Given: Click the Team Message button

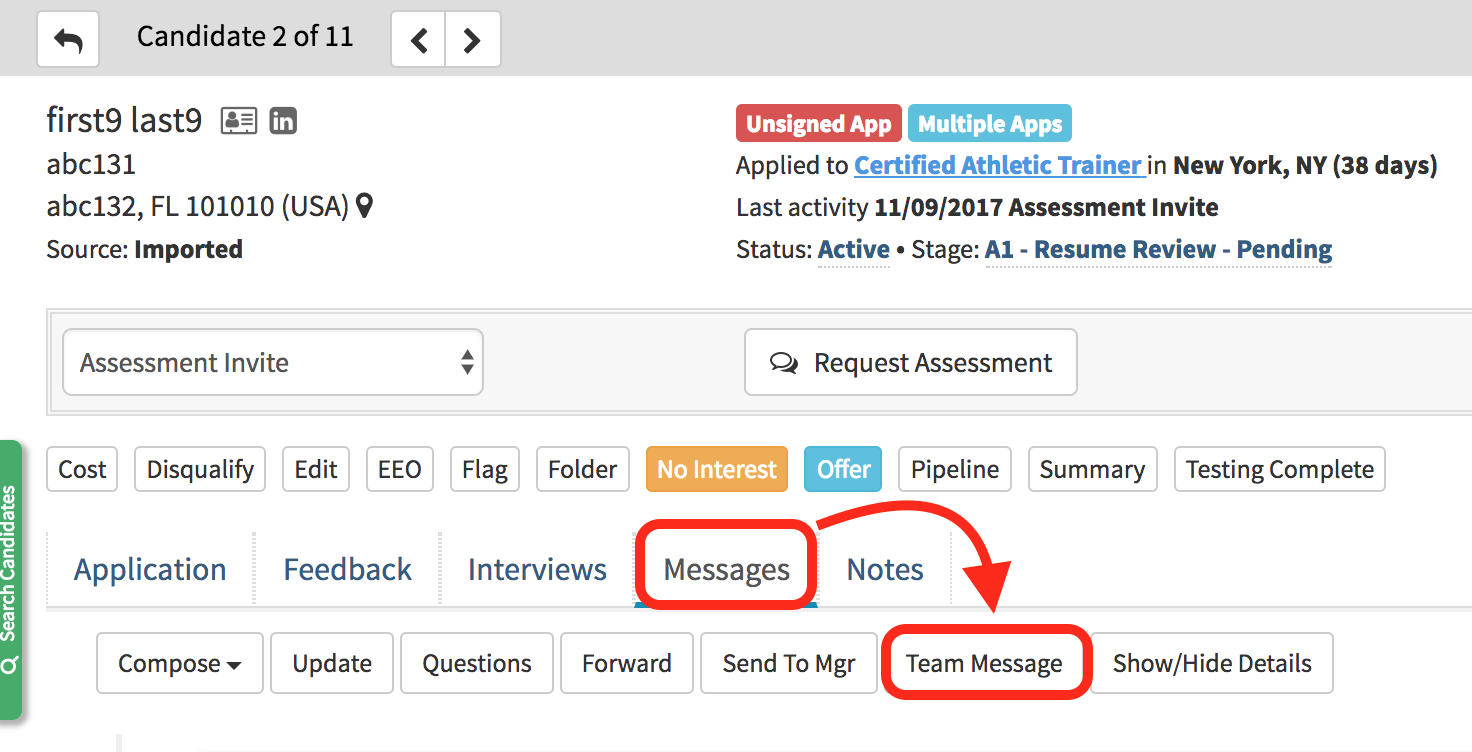Looking at the screenshot, I should tap(984, 663).
